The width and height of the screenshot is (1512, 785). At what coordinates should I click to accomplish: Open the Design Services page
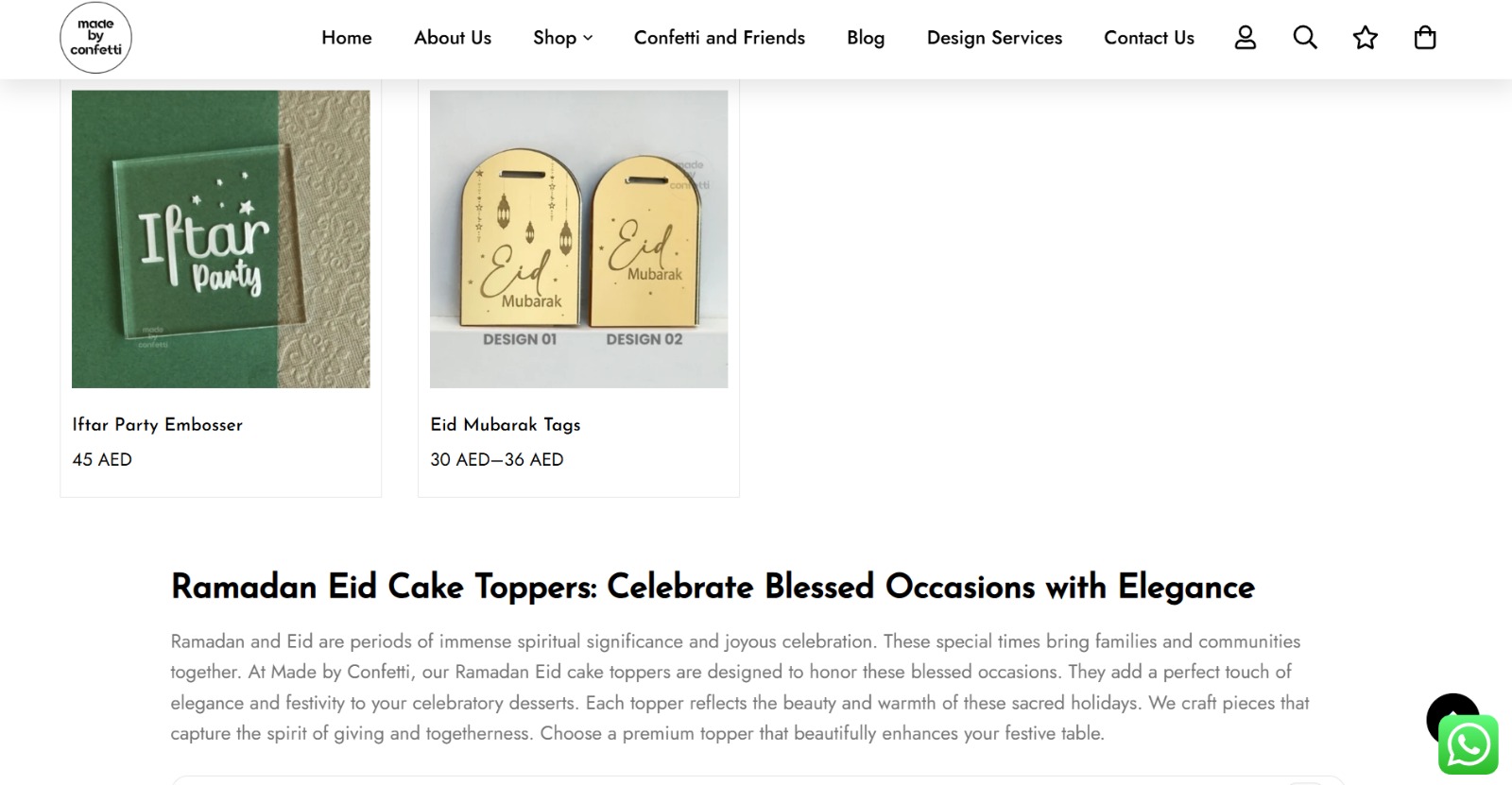(x=994, y=38)
